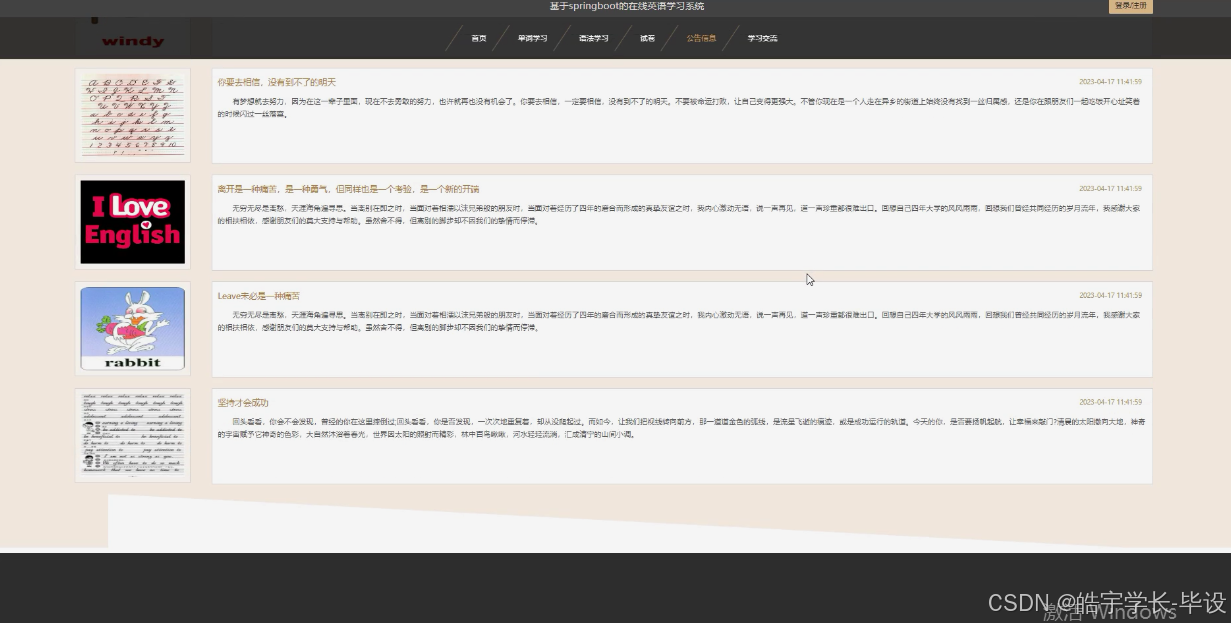Click the timestamp on the Leave未必 notice
Viewport: 1231px width, 623px height.
pyautogui.click(x=1110, y=296)
